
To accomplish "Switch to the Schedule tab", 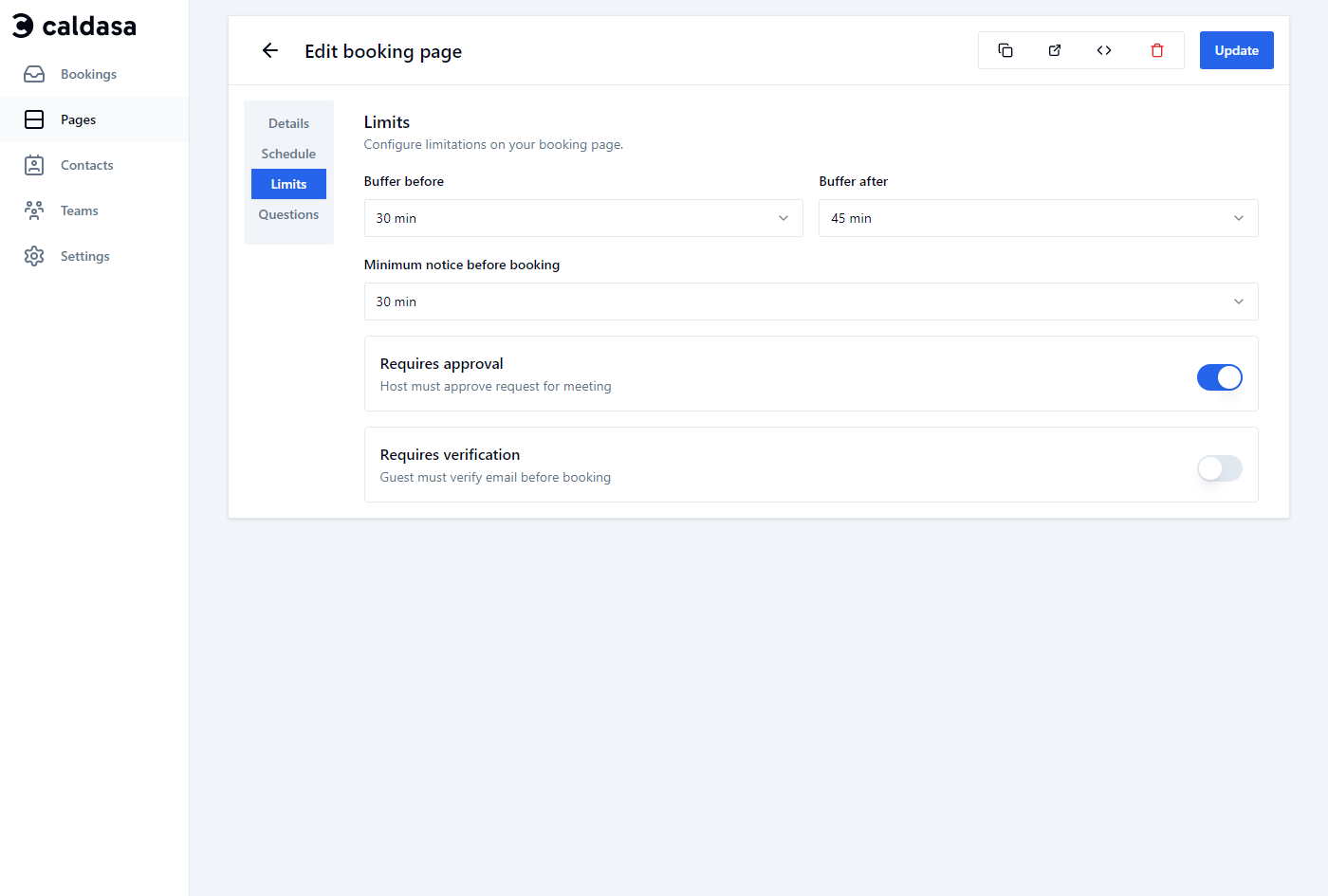I will (288, 153).
